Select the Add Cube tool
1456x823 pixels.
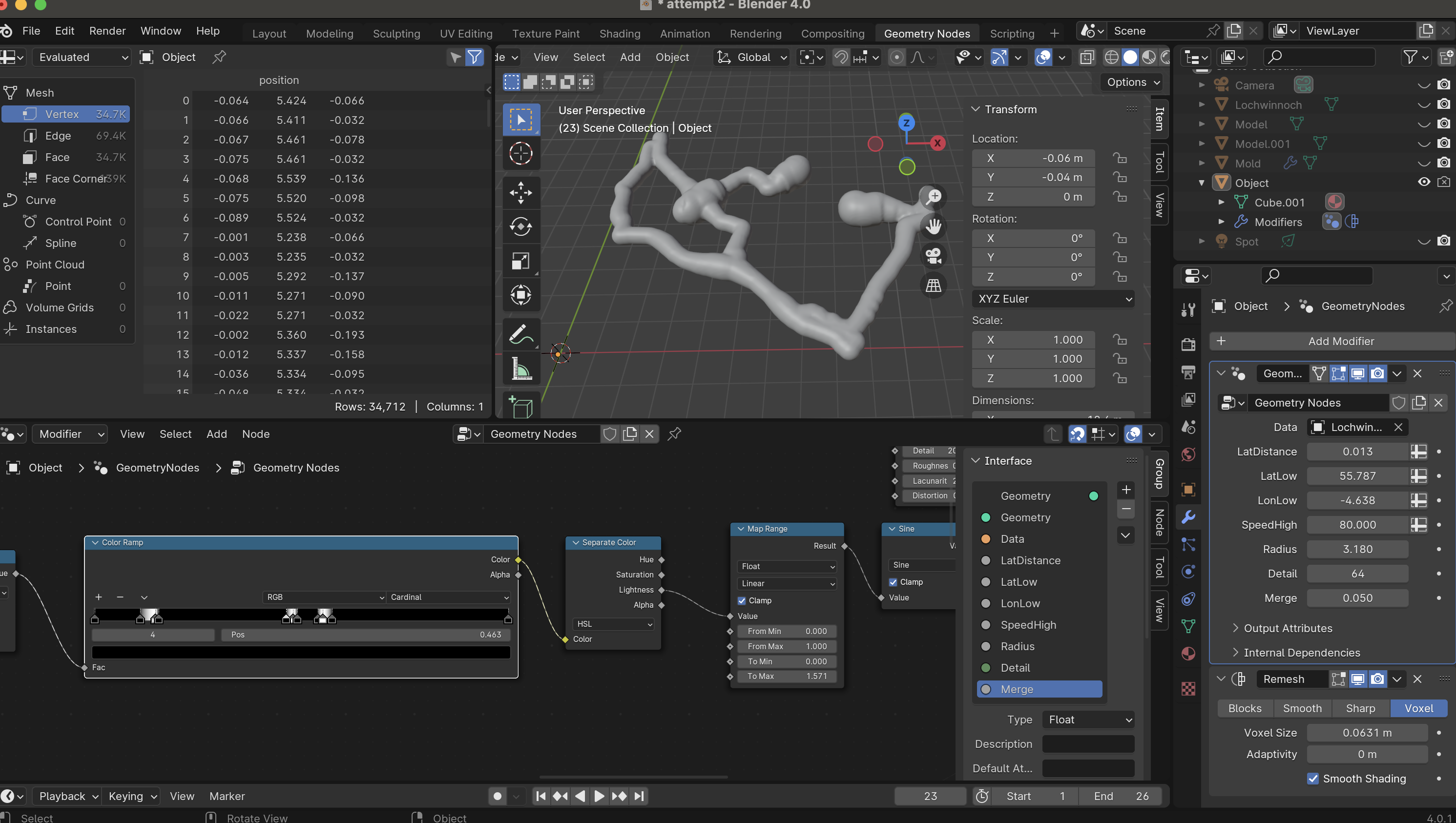[x=520, y=407]
